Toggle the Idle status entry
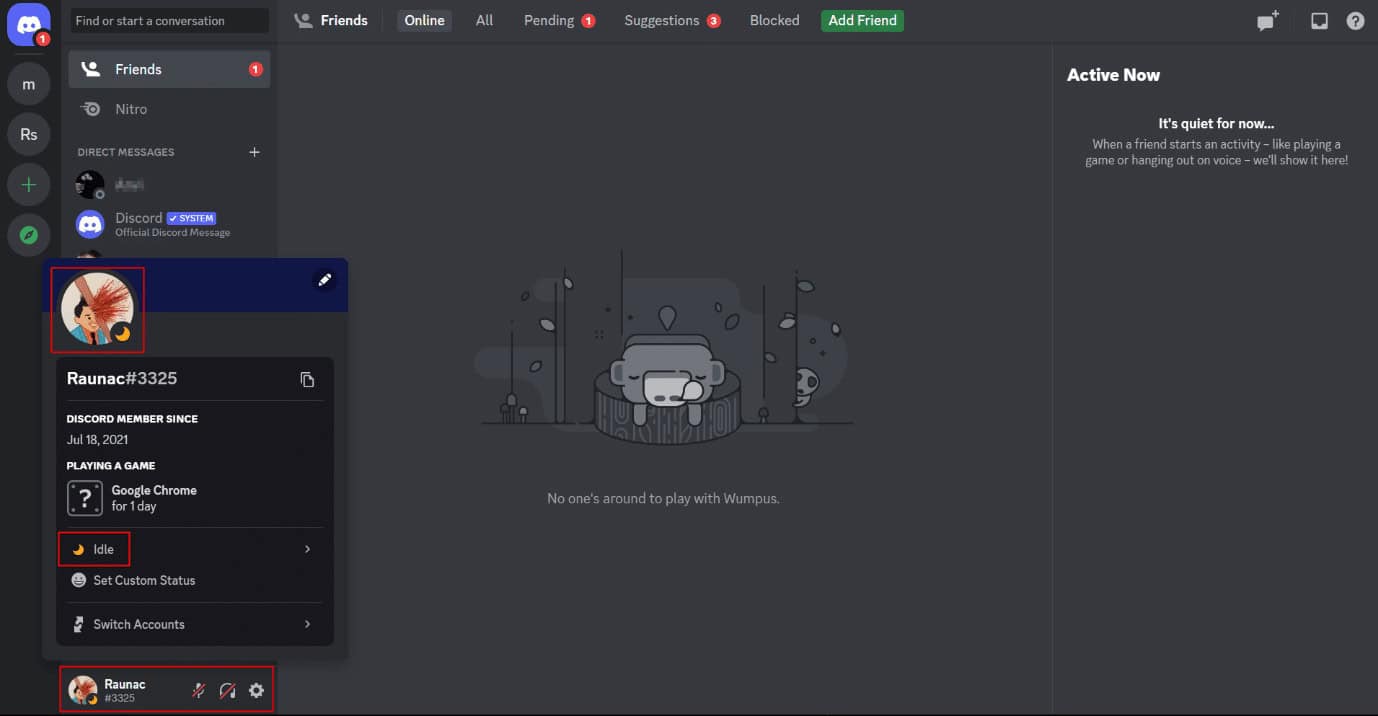 coord(94,548)
